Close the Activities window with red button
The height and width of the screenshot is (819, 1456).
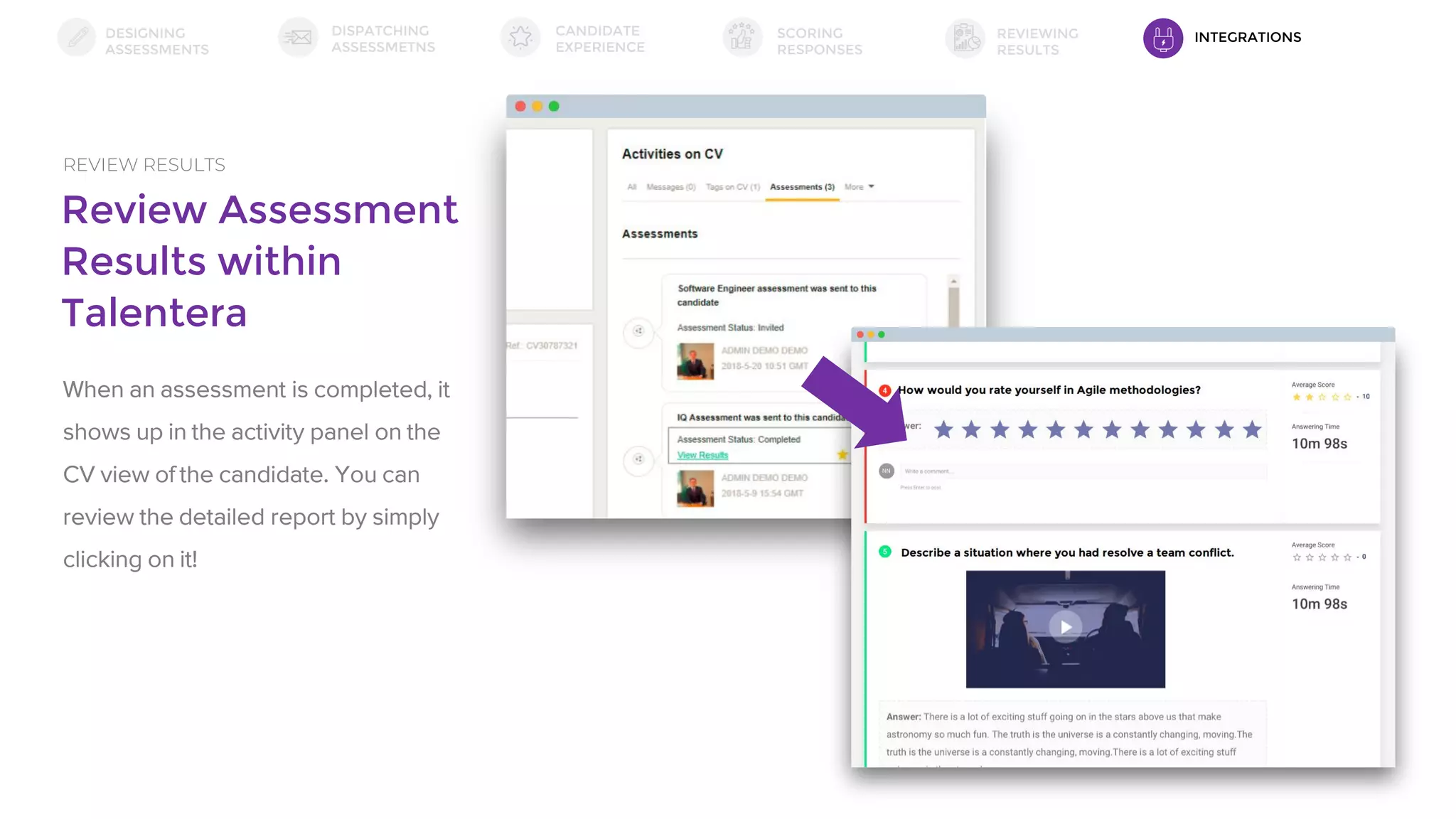click(x=520, y=106)
